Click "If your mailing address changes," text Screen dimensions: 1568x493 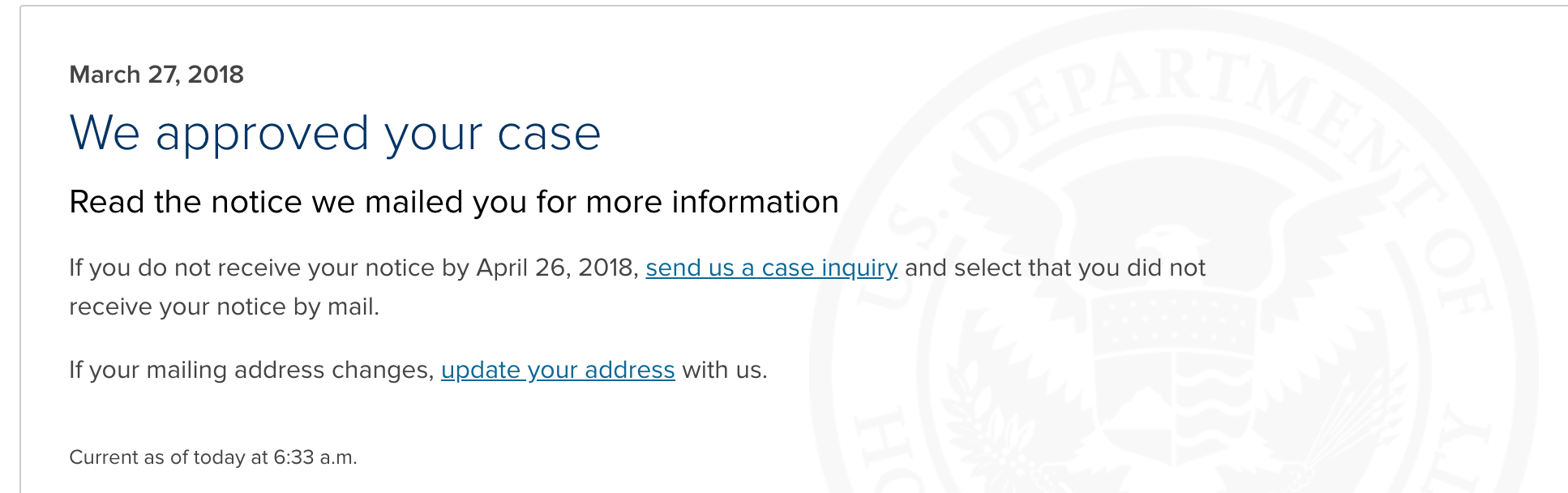click(252, 370)
